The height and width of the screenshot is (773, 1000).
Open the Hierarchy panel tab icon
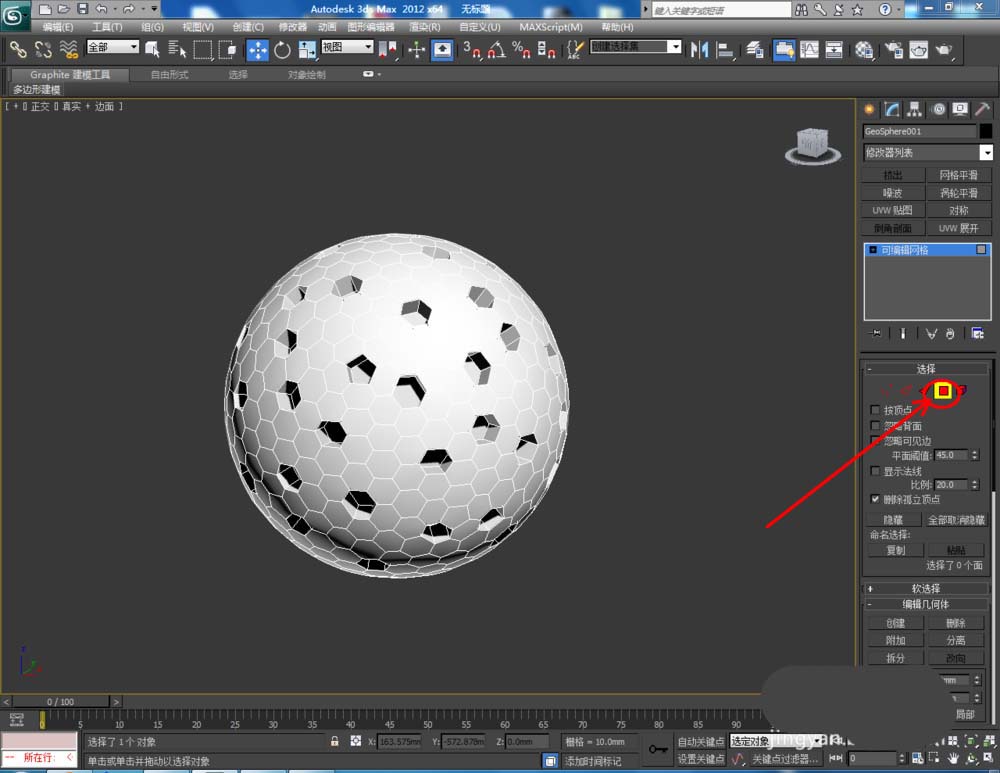coord(915,109)
